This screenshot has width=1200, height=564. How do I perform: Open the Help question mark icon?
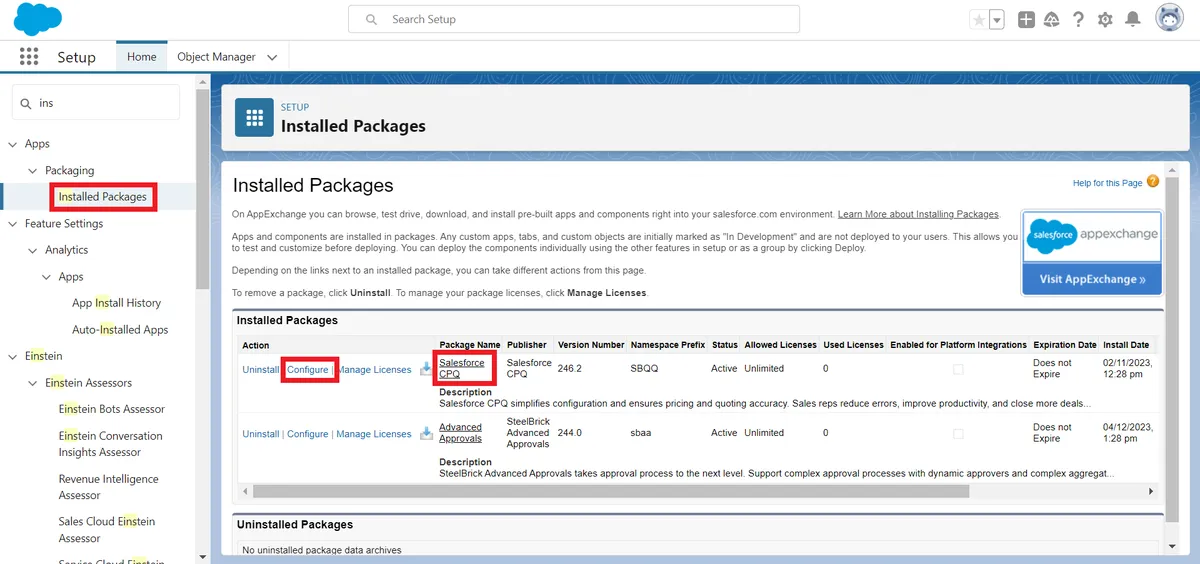click(1078, 20)
